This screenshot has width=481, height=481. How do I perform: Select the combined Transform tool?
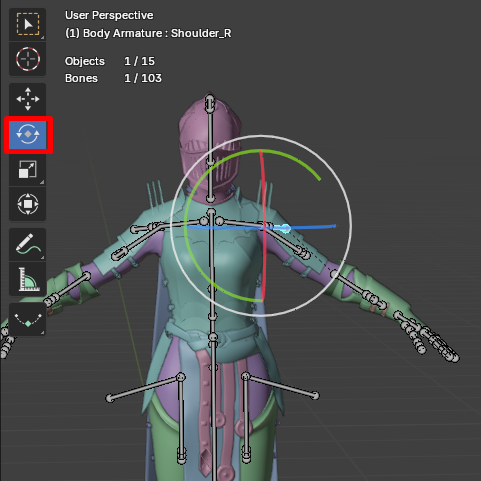click(28, 204)
